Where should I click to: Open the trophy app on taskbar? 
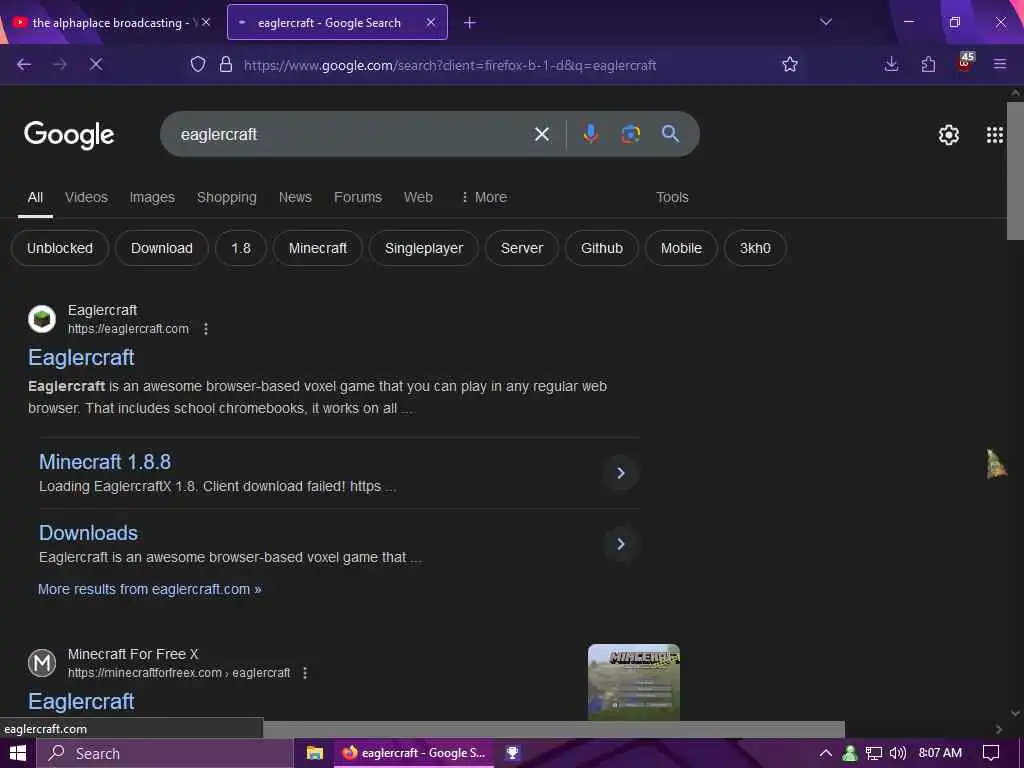tap(513, 753)
